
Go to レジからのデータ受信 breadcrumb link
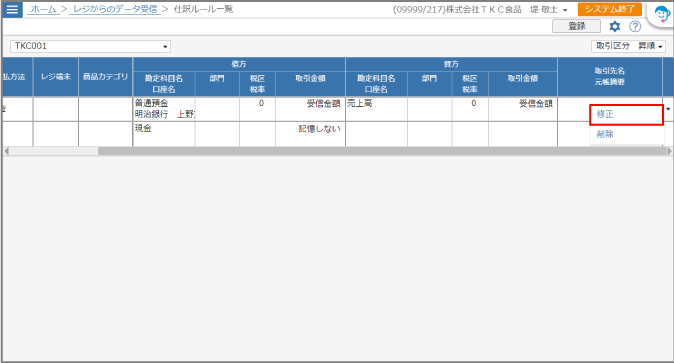115,9
